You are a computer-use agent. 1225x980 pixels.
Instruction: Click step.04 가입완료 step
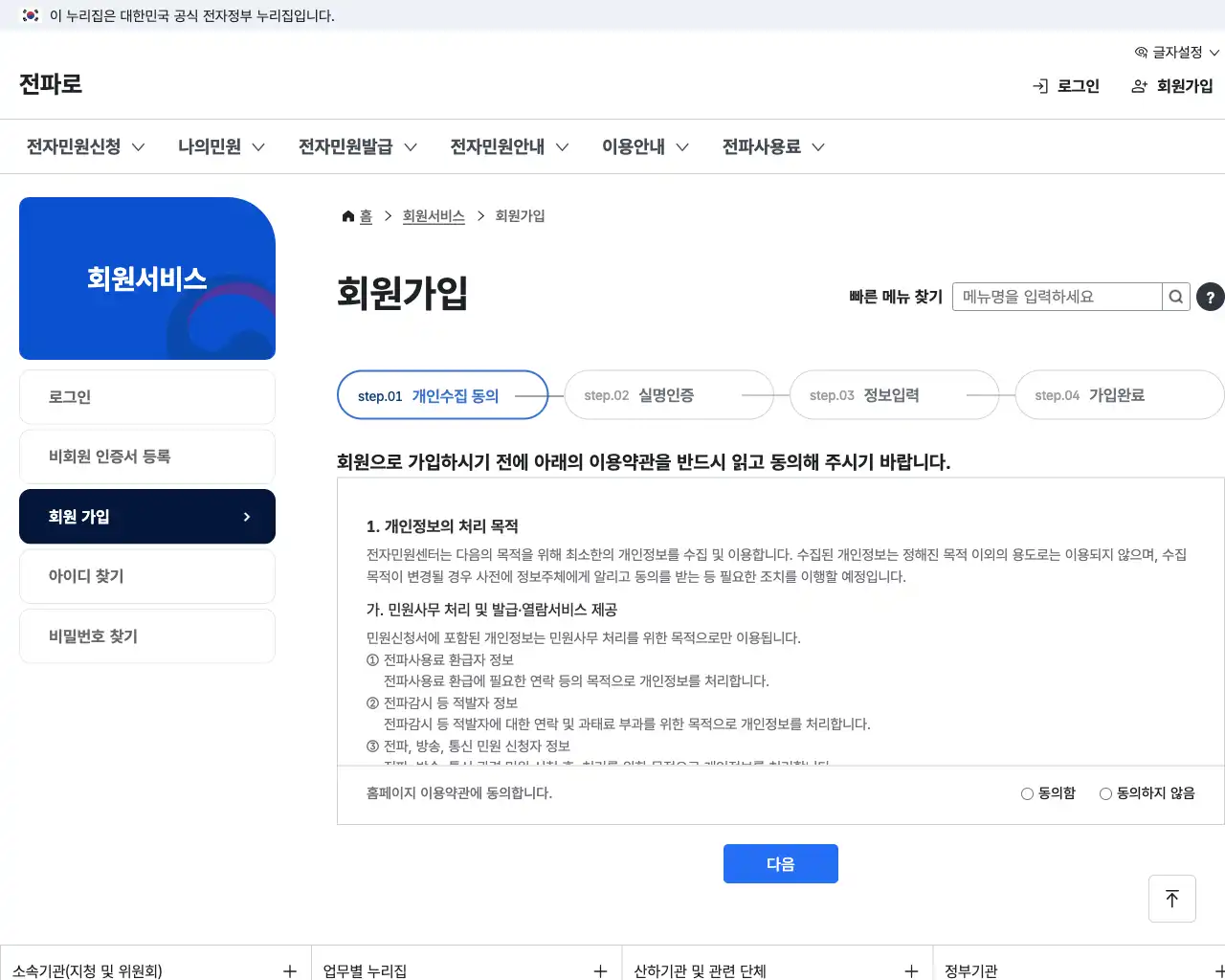point(1120,395)
